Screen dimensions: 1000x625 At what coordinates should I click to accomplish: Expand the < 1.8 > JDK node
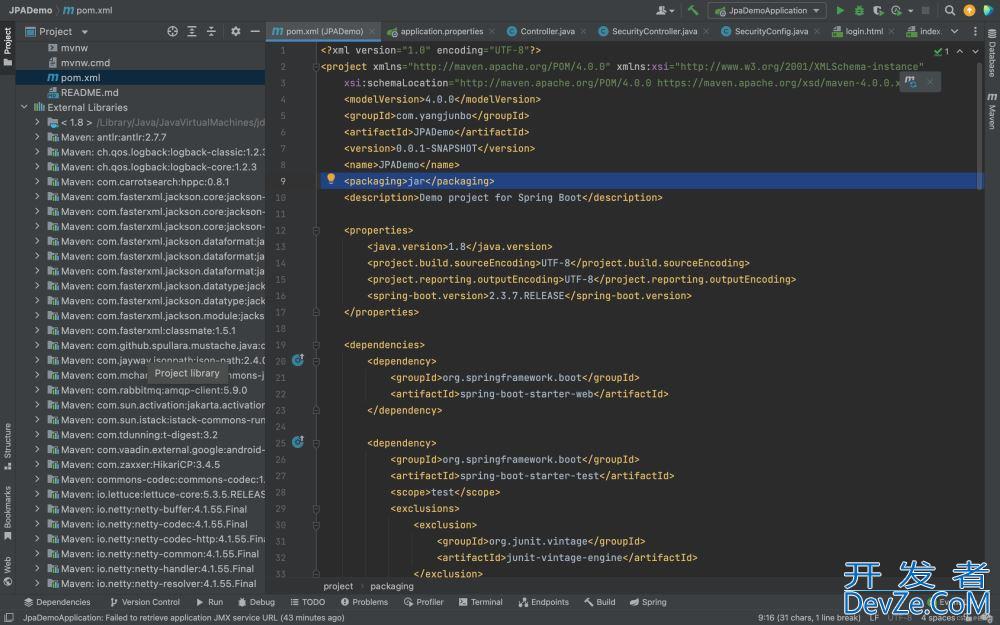(x=37, y=122)
